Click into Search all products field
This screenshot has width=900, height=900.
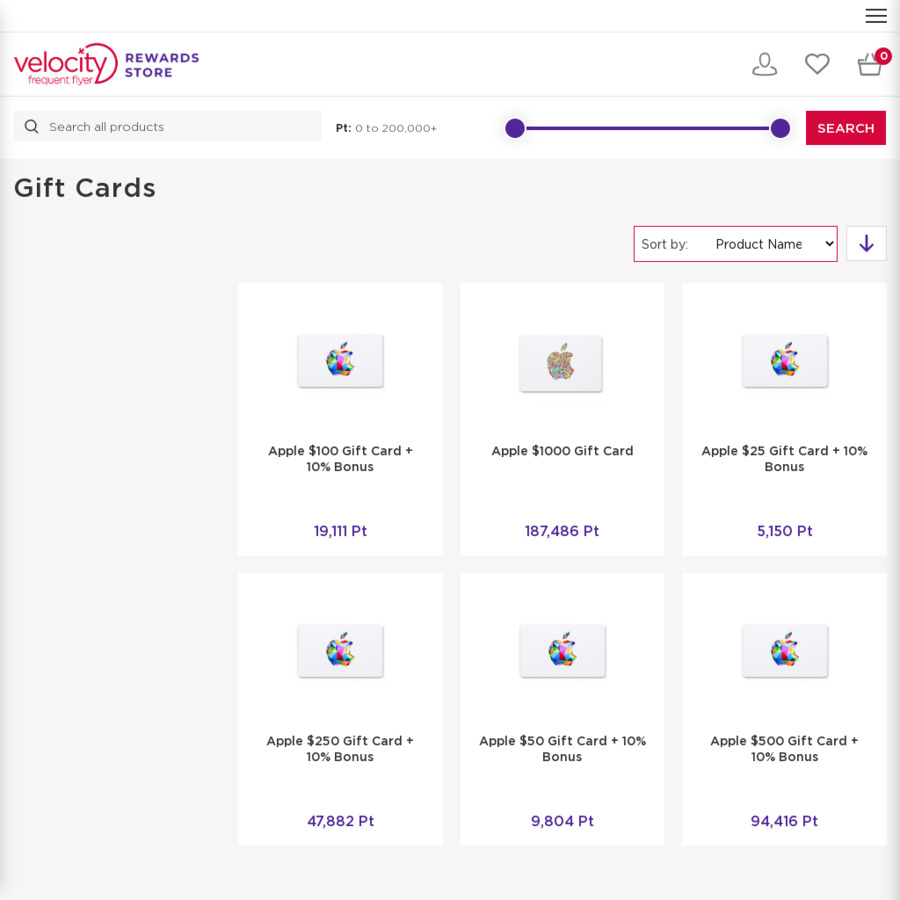pos(180,127)
